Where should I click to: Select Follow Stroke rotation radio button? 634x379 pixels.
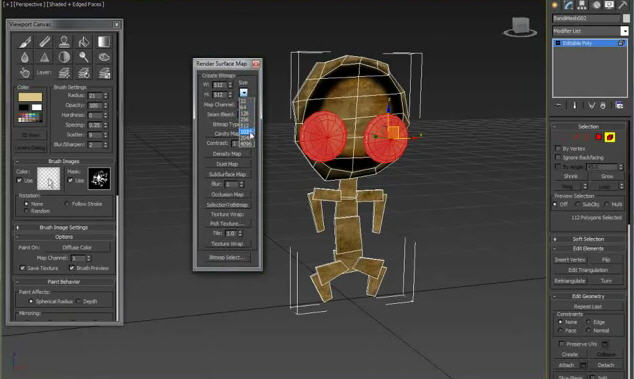coord(67,204)
